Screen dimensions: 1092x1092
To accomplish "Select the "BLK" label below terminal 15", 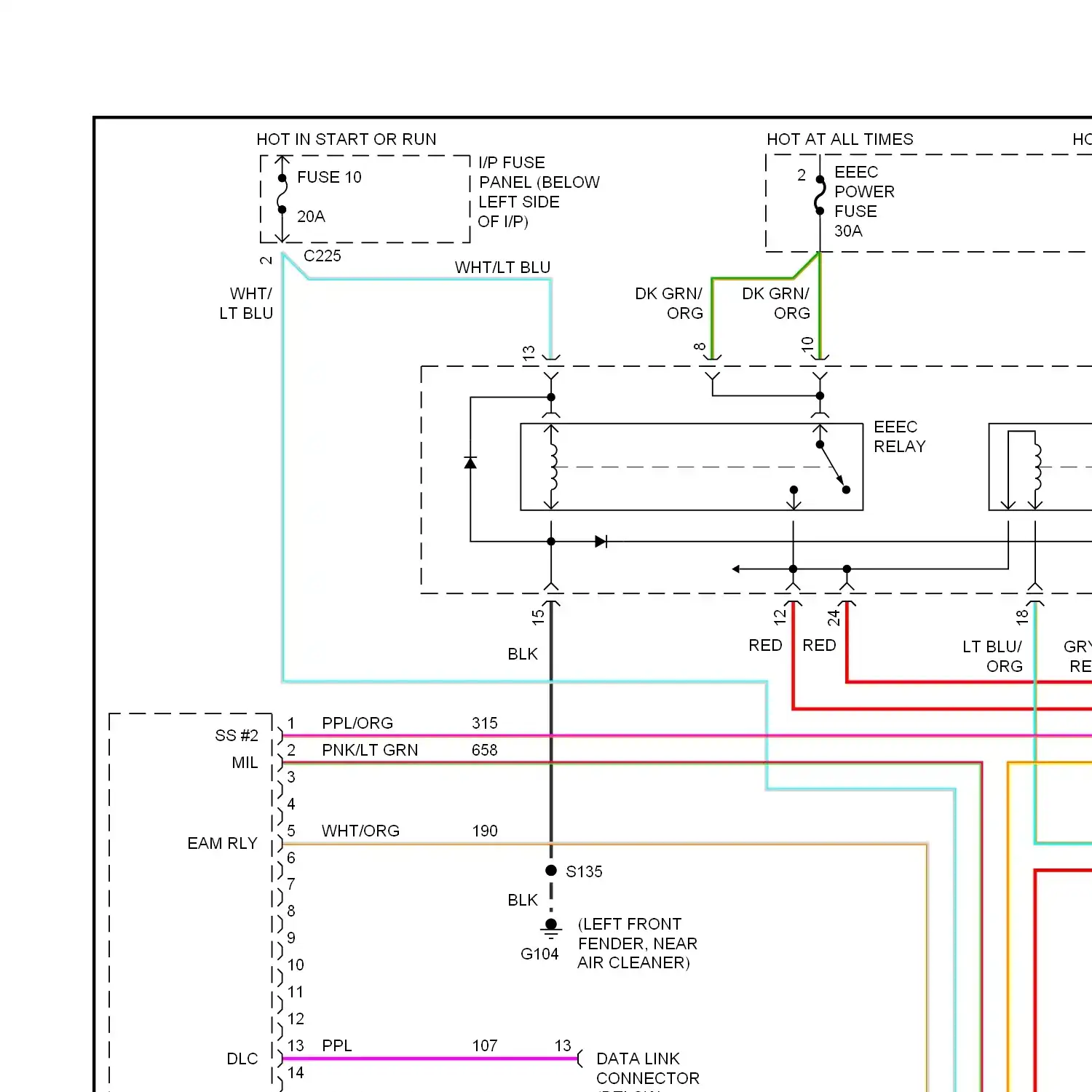I will tap(523, 654).
